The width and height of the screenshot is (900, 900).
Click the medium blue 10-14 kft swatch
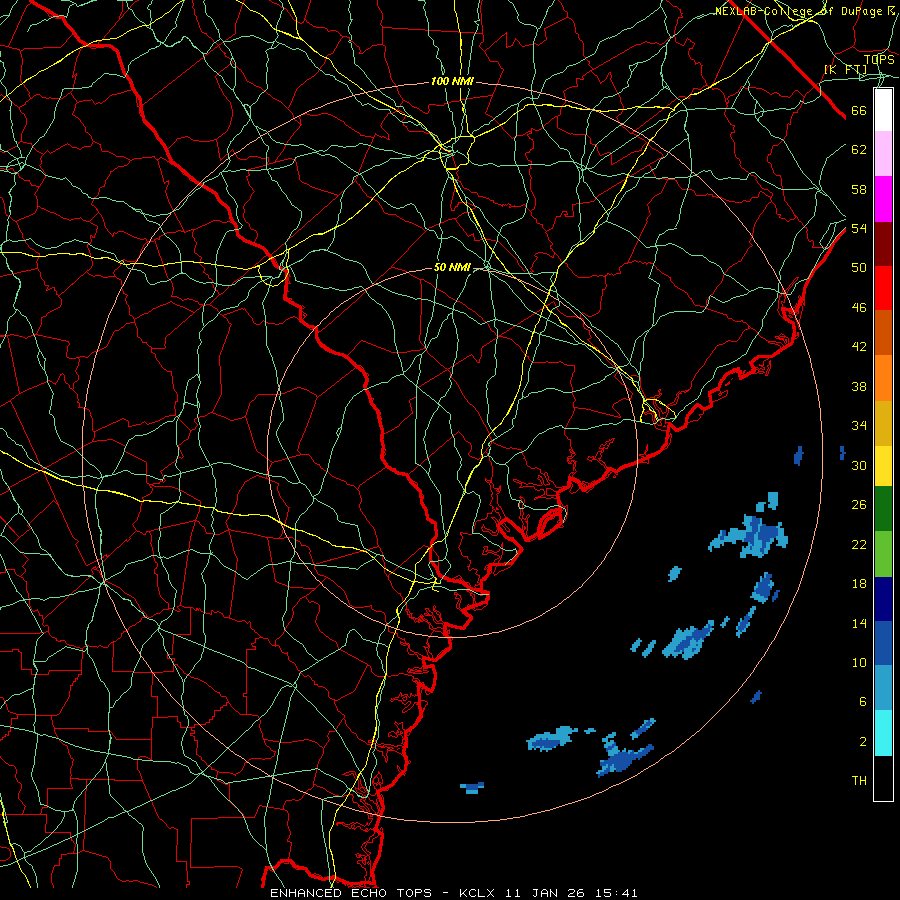pyautogui.click(x=883, y=643)
